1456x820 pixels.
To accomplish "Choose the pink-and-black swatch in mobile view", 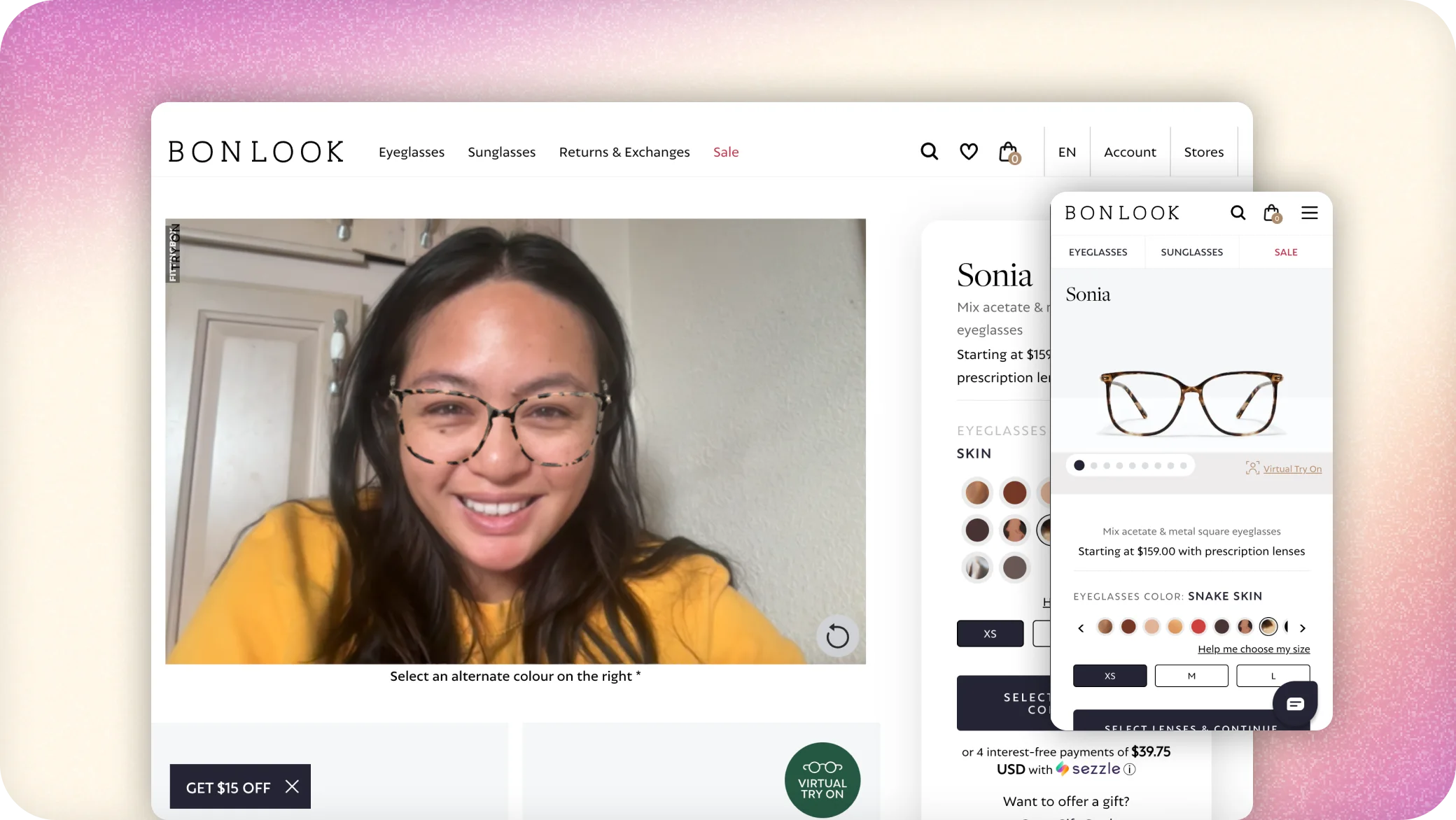I will pos(1245,627).
